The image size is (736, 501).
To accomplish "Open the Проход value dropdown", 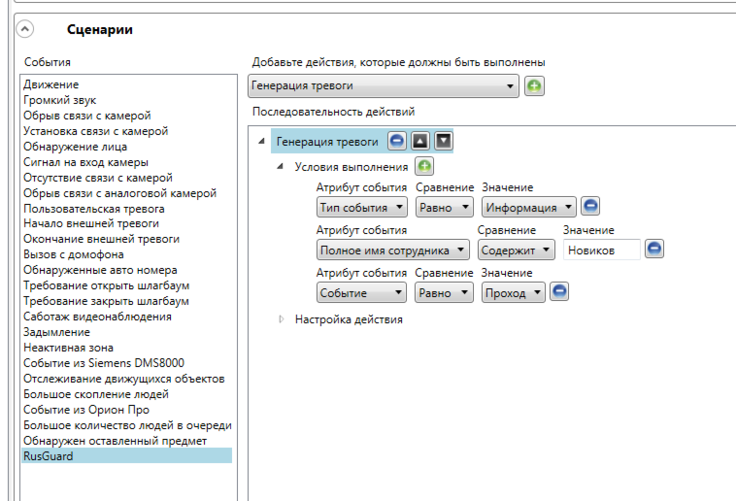I will (514, 293).
